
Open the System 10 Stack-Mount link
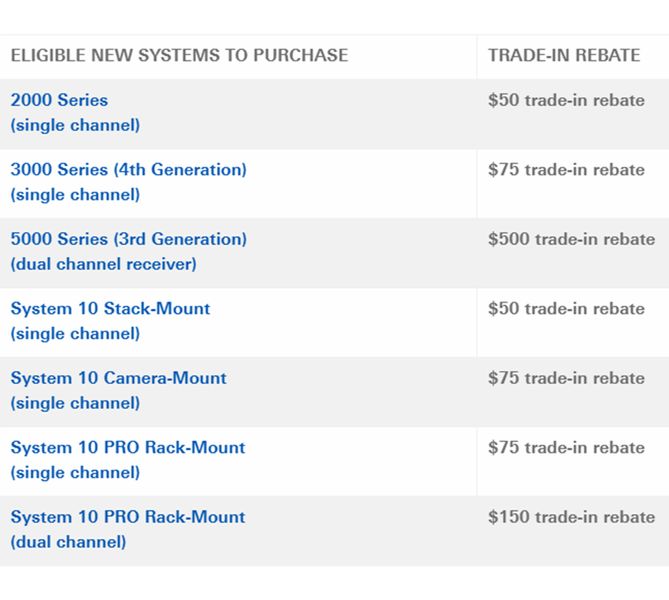click(x=111, y=309)
